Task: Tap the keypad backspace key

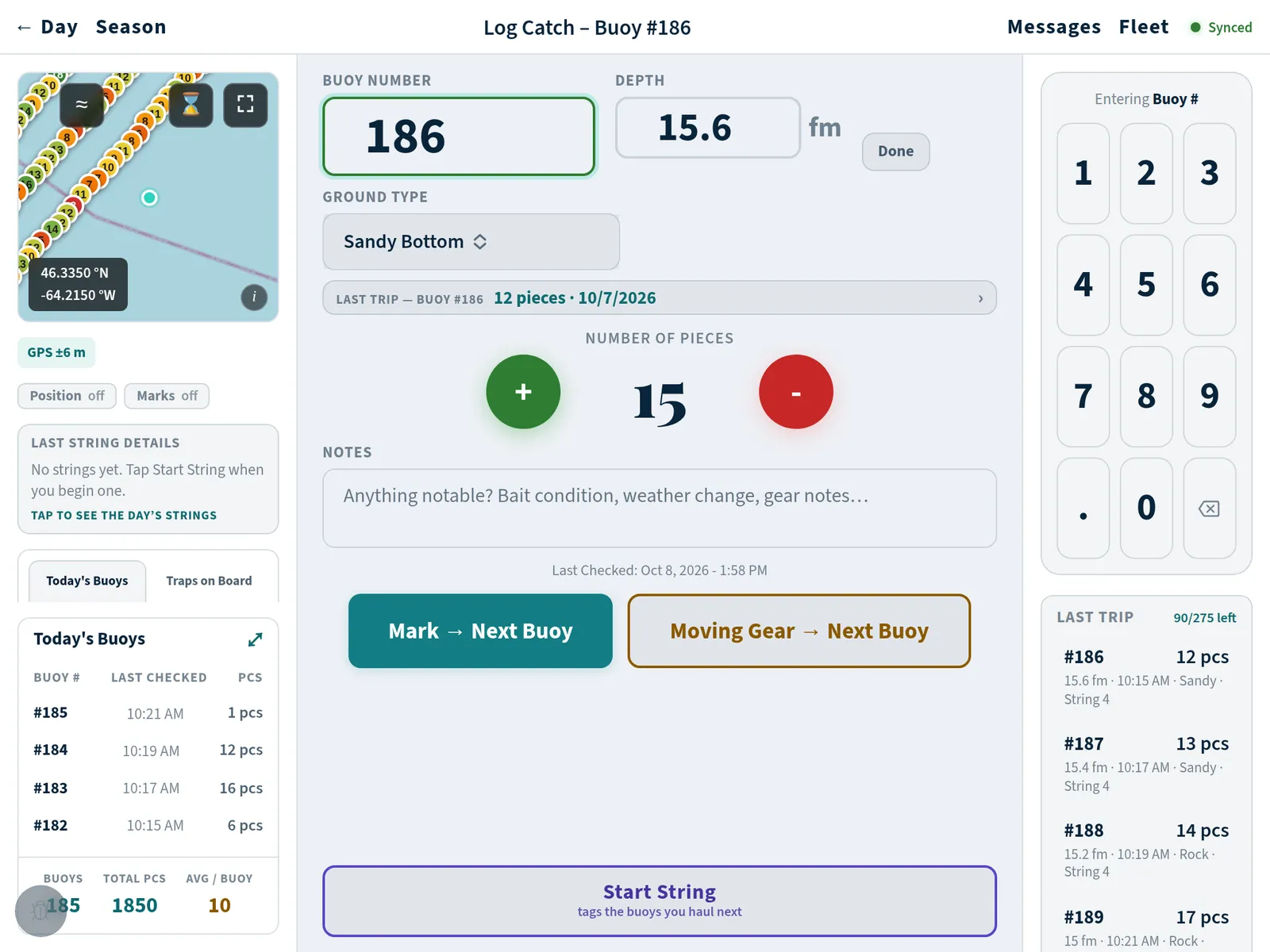Action: pos(1209,509)
